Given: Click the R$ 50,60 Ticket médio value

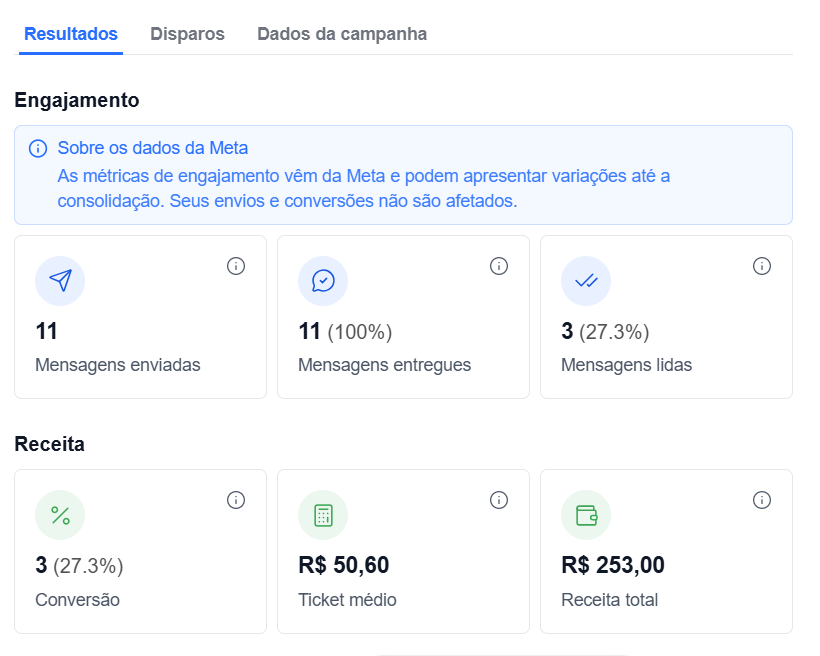Looking at the screenshot, I should [344, 565].
